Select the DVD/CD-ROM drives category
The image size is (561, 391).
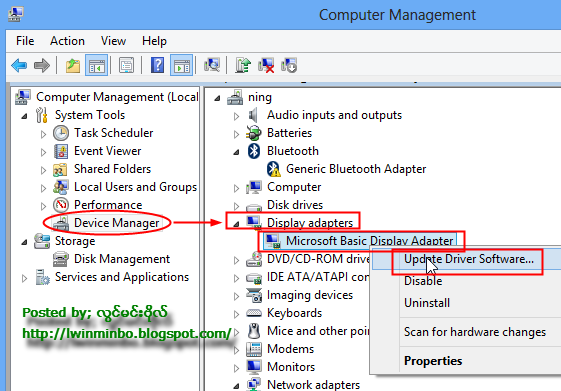[318, 259]
